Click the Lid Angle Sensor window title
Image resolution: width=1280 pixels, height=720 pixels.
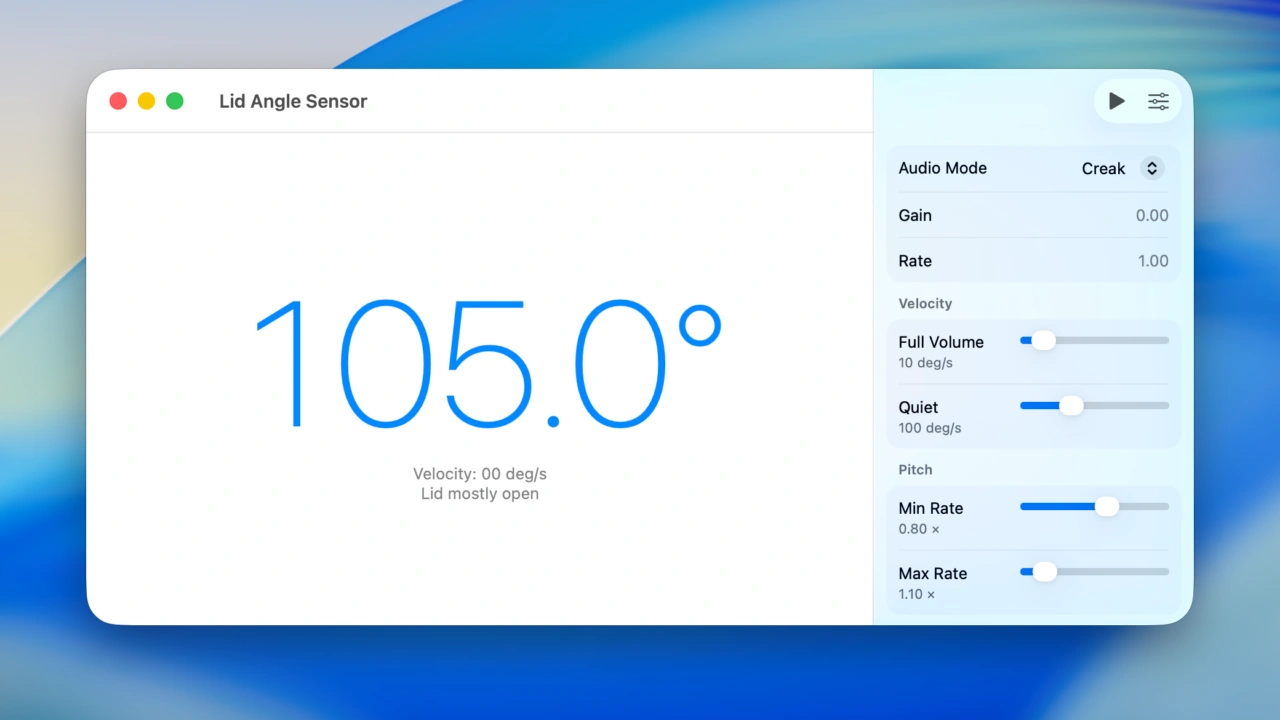pyautogui.click(x=293, y=101)
